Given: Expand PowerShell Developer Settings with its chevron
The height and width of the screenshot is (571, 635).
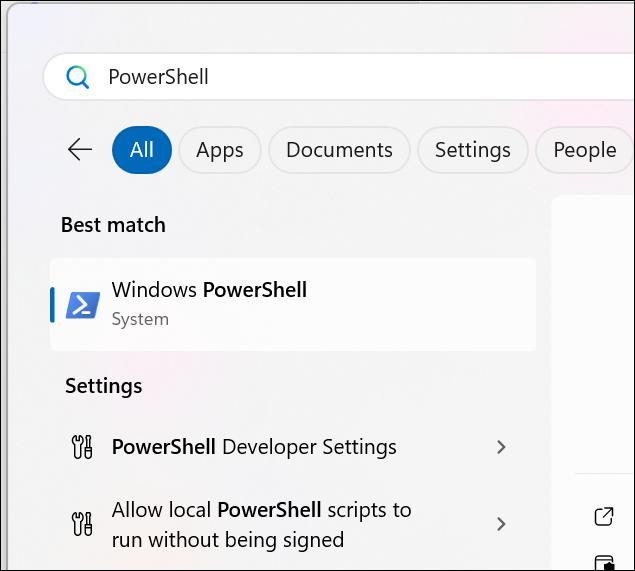Looking at the screenshot, I should [502, 447].
